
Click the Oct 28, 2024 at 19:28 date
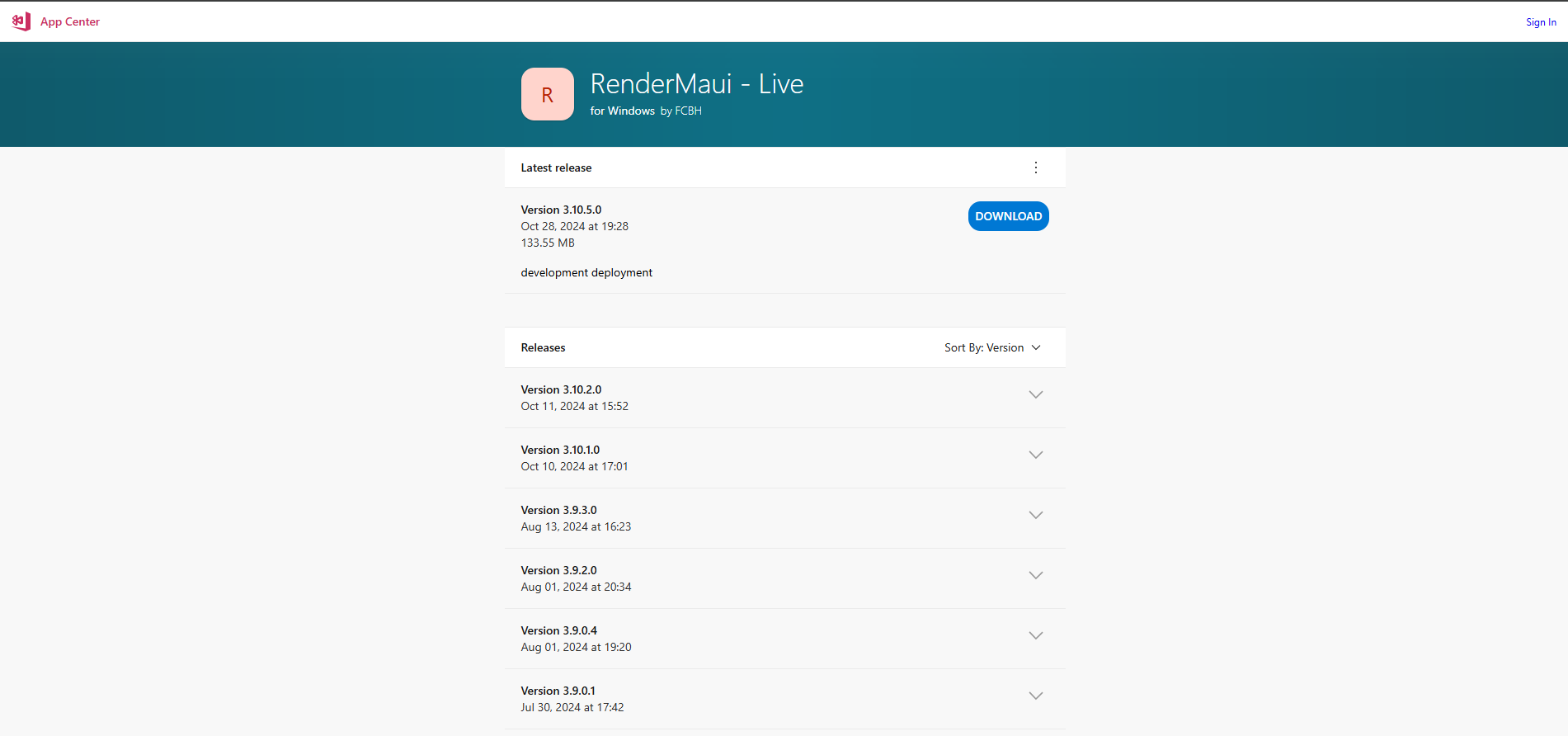pos(575,226)
